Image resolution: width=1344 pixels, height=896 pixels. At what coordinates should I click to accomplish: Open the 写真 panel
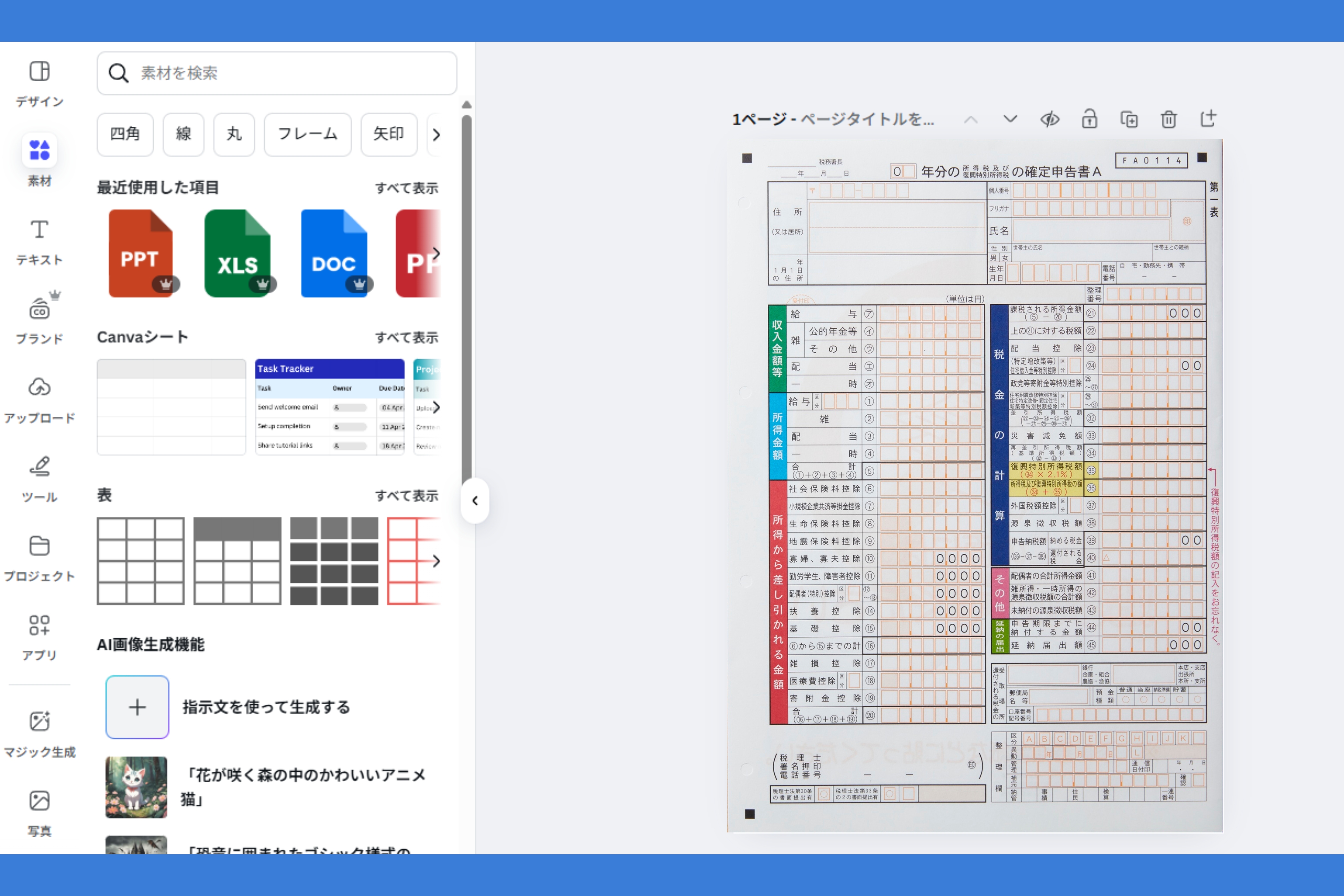pyautogui.click(x=39, y=813)
